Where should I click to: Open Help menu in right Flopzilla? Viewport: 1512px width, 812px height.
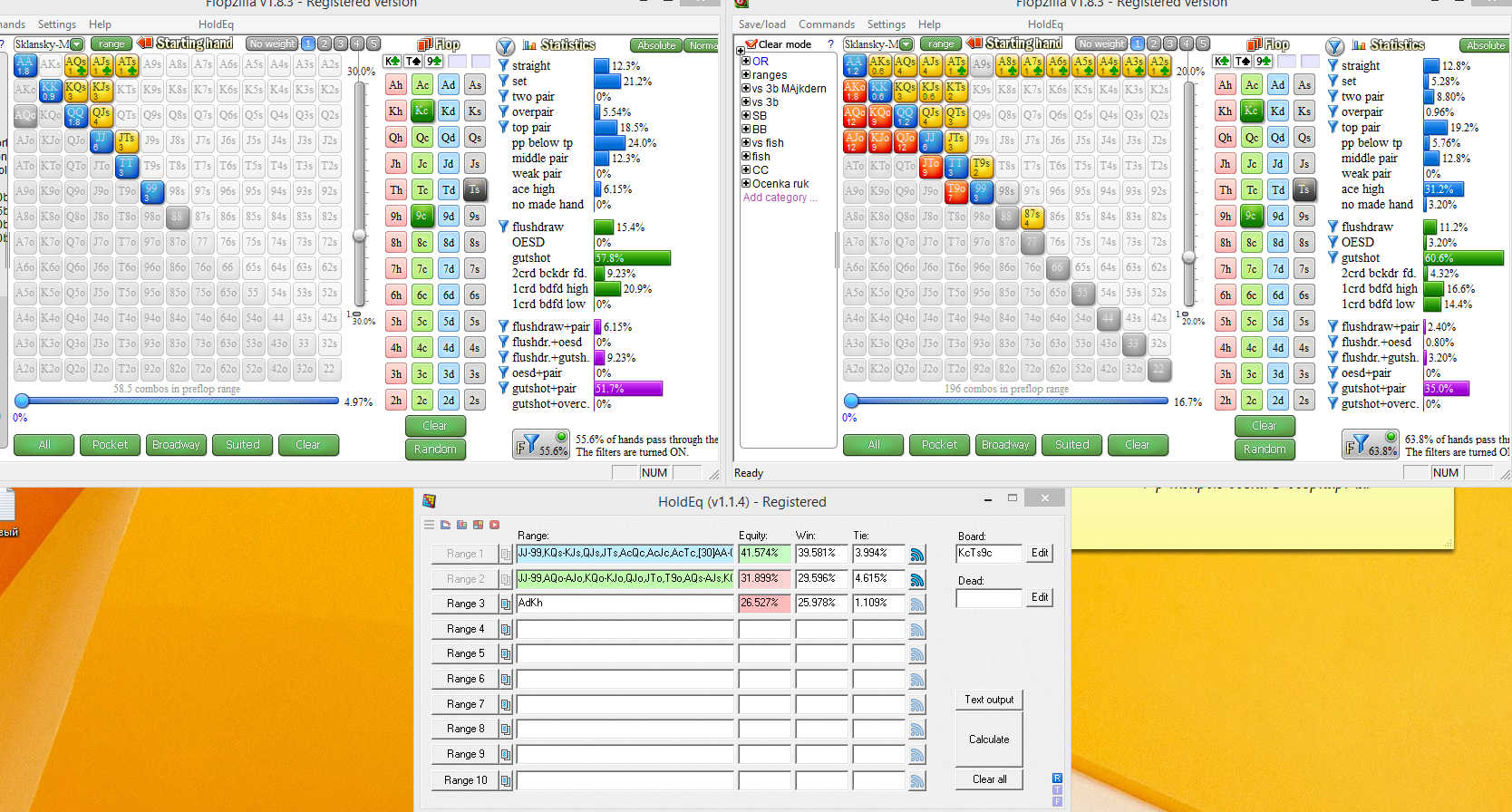[929, 24]
